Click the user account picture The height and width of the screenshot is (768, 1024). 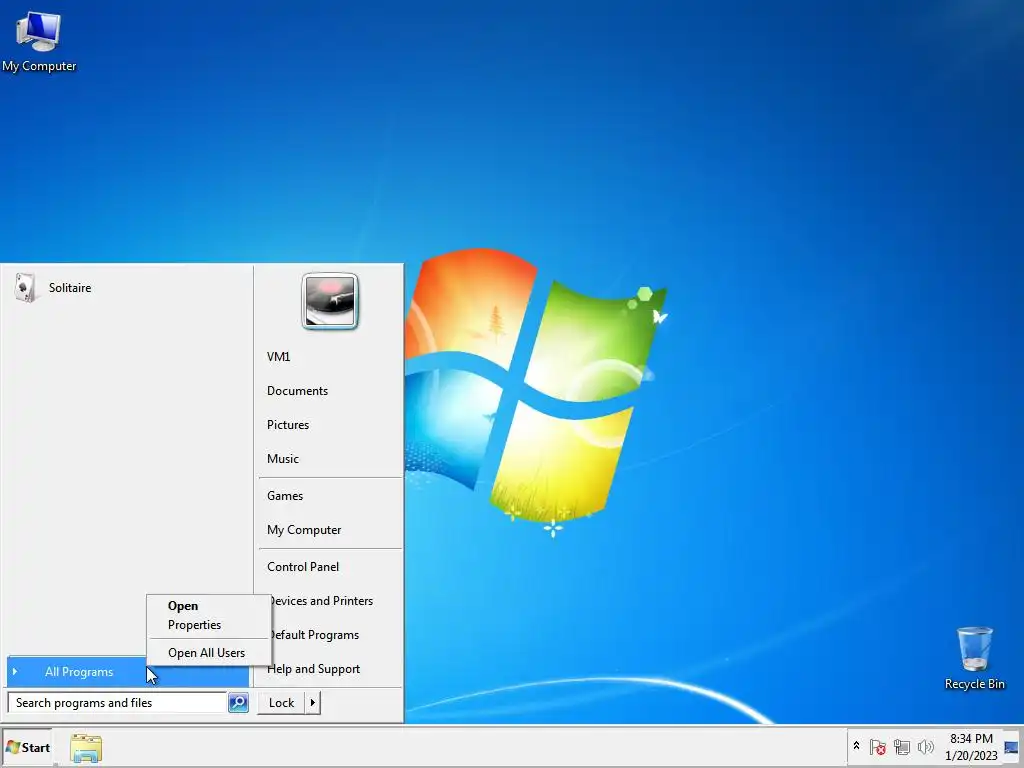[x=330, y=301]
